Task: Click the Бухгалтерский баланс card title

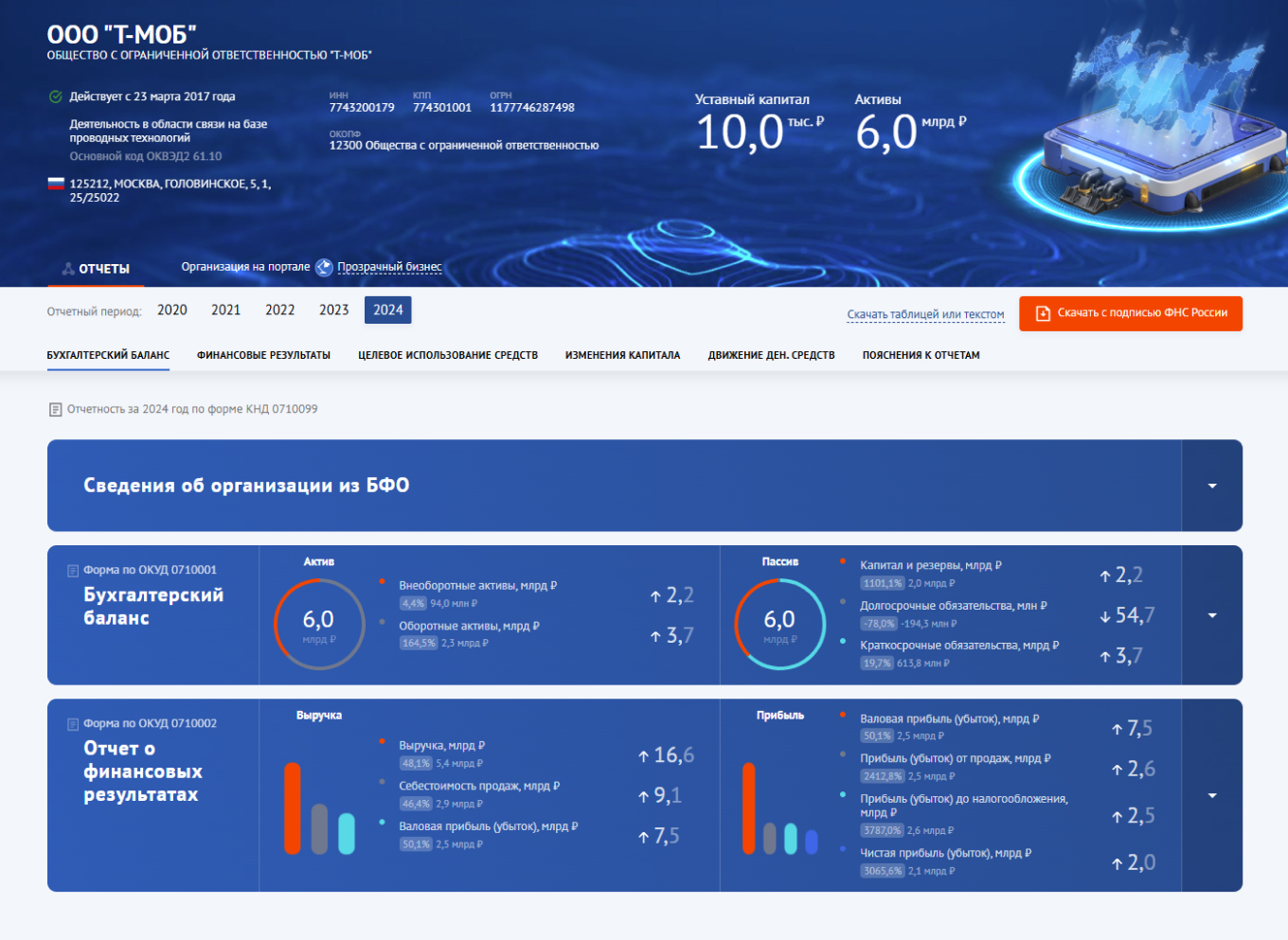Action: 153,607
